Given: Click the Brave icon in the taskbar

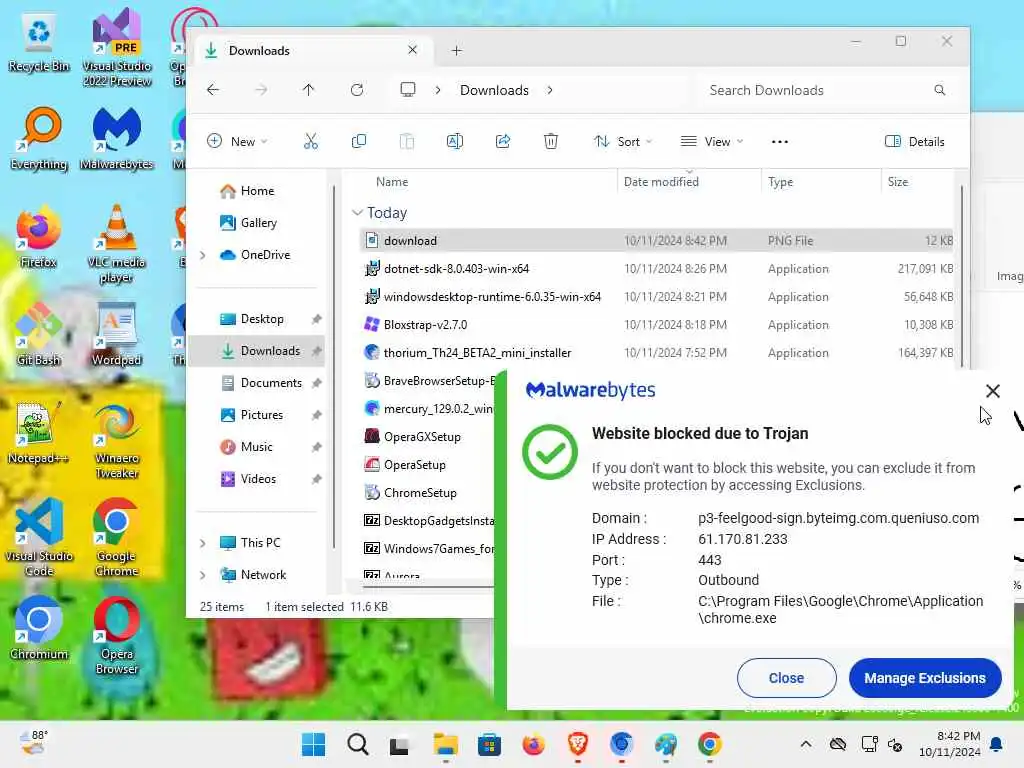Looking at the screenshot, I should tap(577, 744).
